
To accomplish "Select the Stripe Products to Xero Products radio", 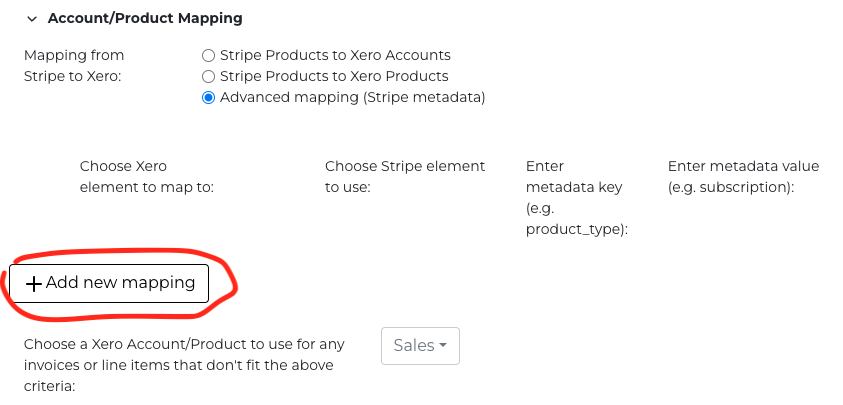I will (x=208, y=76).
